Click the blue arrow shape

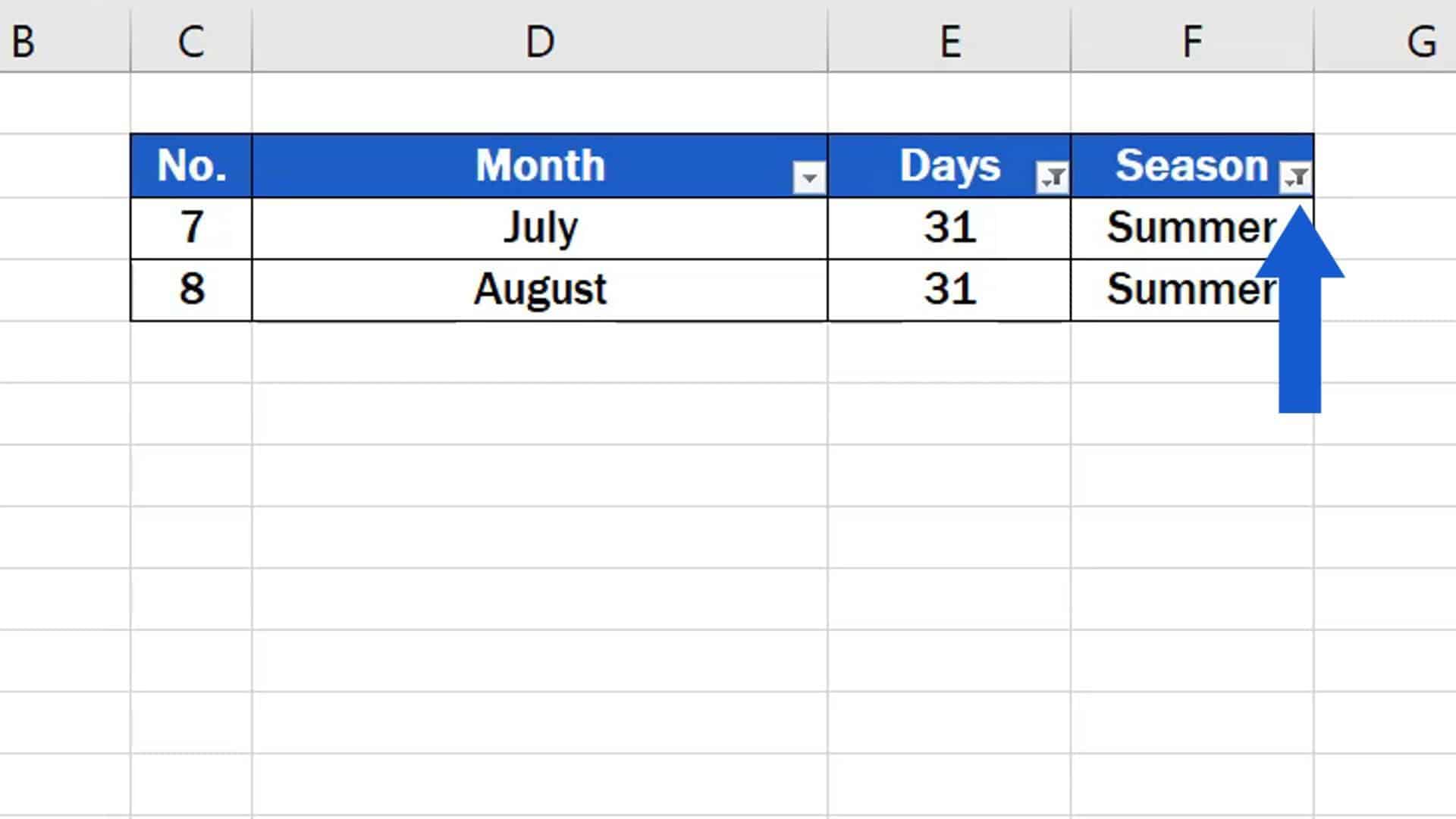1300,309
